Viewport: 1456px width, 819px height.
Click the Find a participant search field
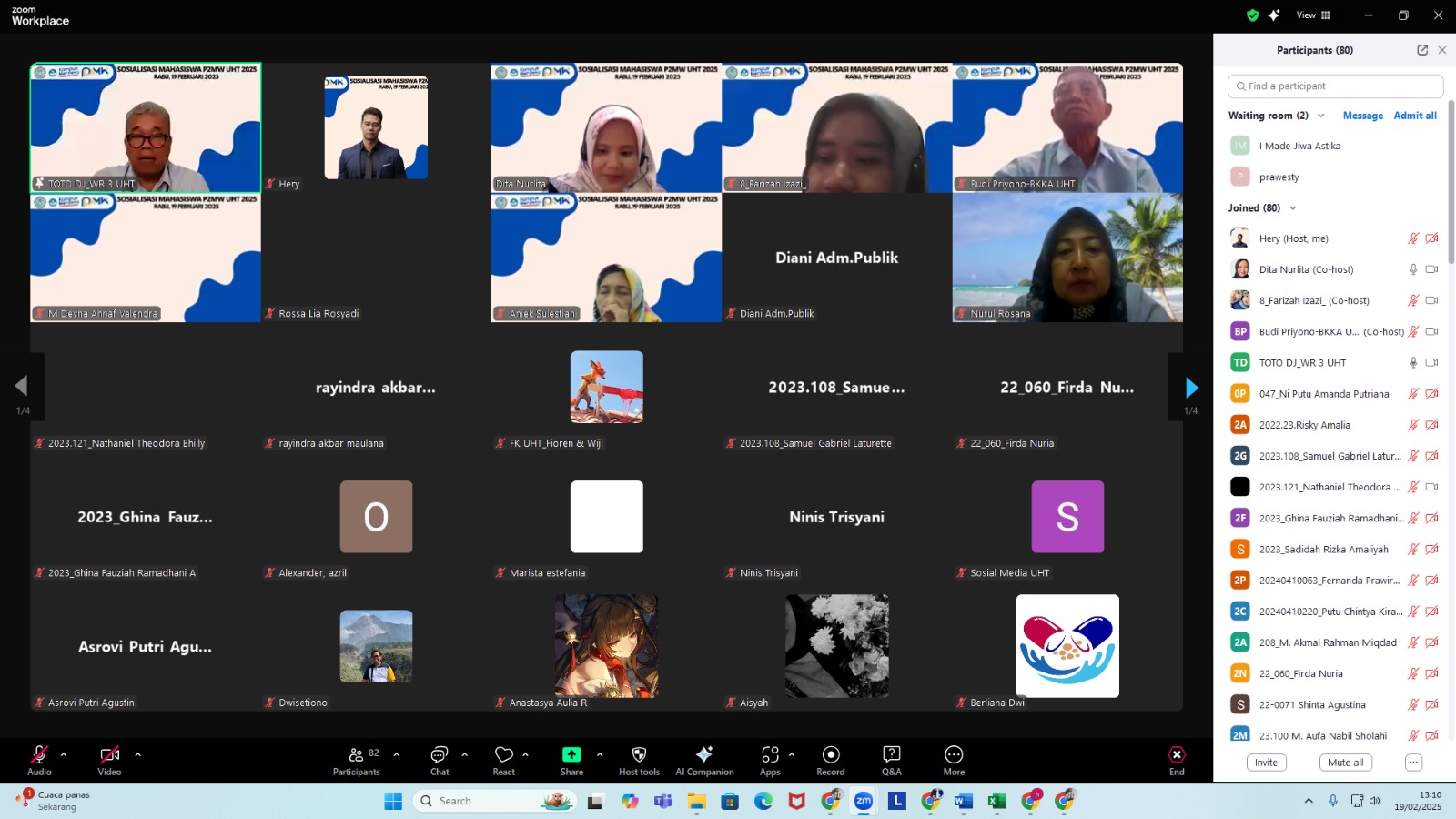click(1336, 86)
